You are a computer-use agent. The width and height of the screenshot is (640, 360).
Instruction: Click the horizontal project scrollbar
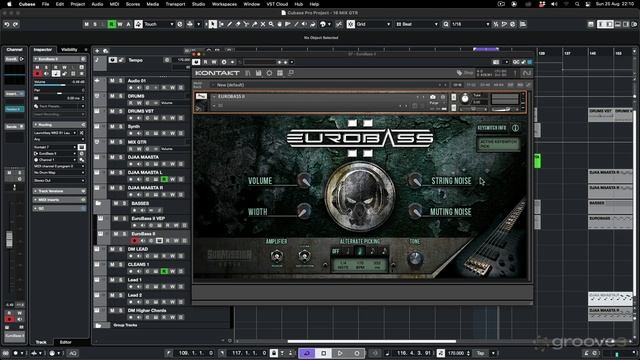click(371, 341)
